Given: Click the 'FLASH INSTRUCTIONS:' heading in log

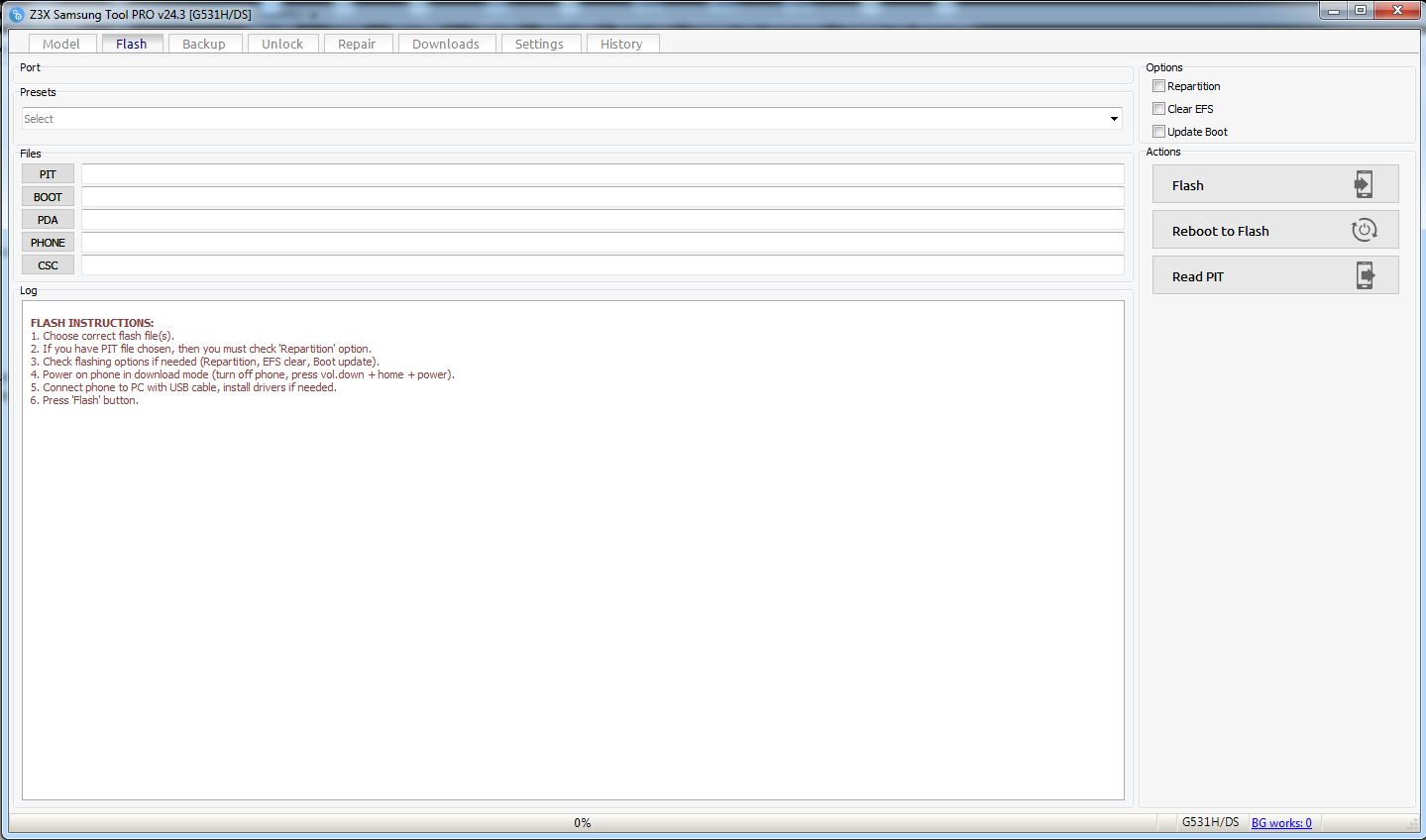Looking at the screenshot, I should point(92,323).
